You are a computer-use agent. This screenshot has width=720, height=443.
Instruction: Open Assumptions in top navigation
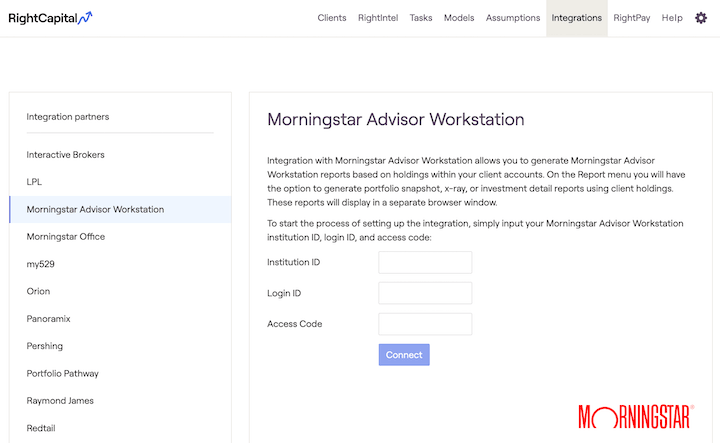point(513,18)
